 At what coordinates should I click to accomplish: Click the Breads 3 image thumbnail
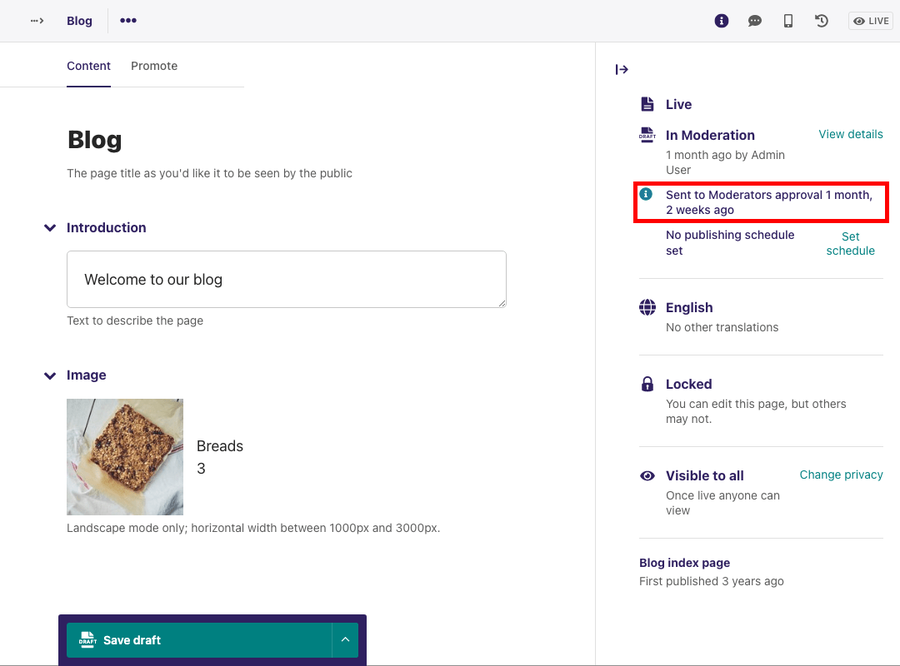click(125, 457)
